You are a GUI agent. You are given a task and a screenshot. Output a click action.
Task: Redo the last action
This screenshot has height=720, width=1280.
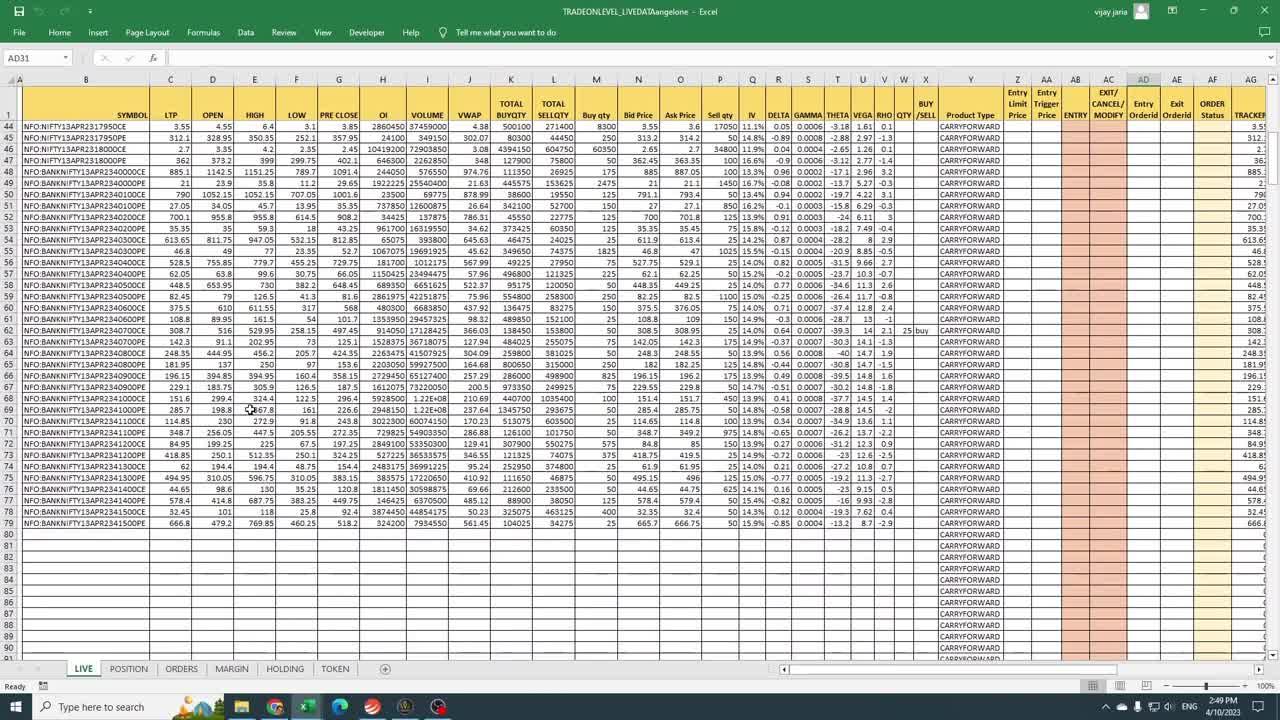pyautogui.click(x=65, y=11)
